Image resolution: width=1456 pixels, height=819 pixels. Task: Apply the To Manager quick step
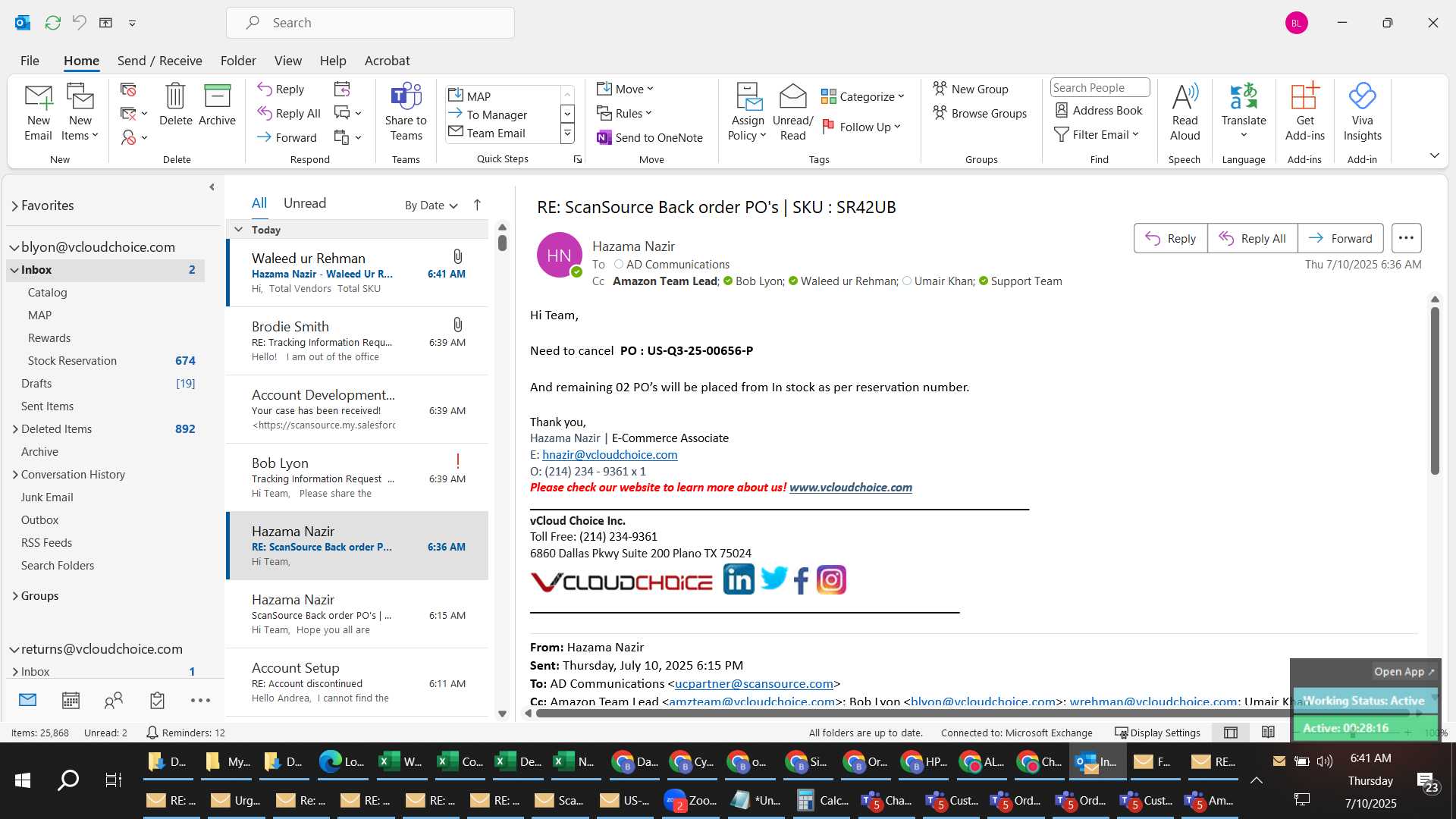497,115
